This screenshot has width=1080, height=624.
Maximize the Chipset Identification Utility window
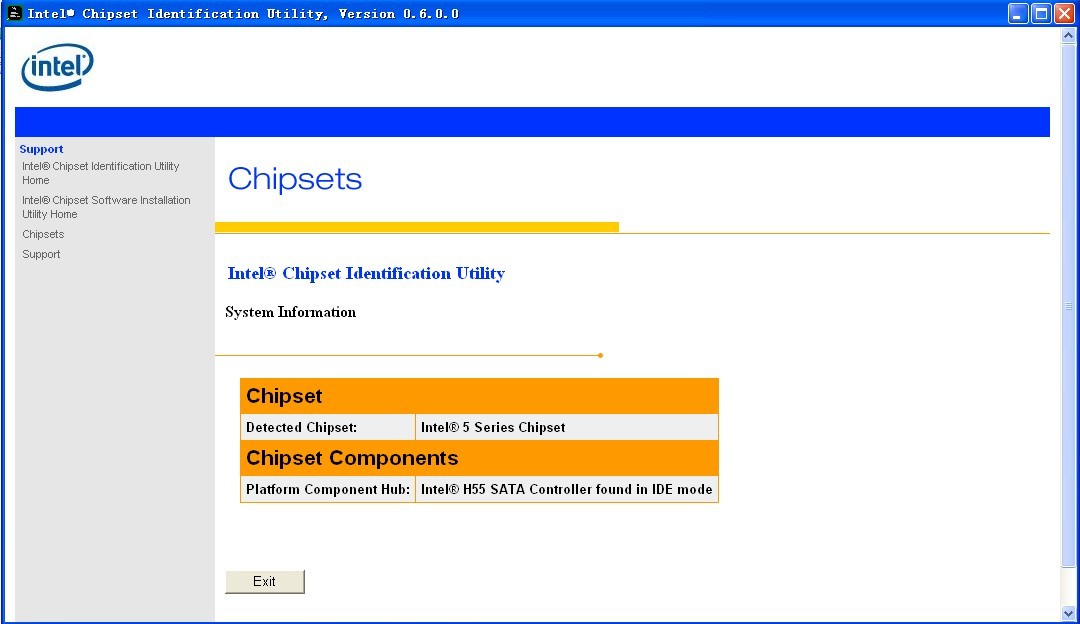click(x=1041, y=13)
